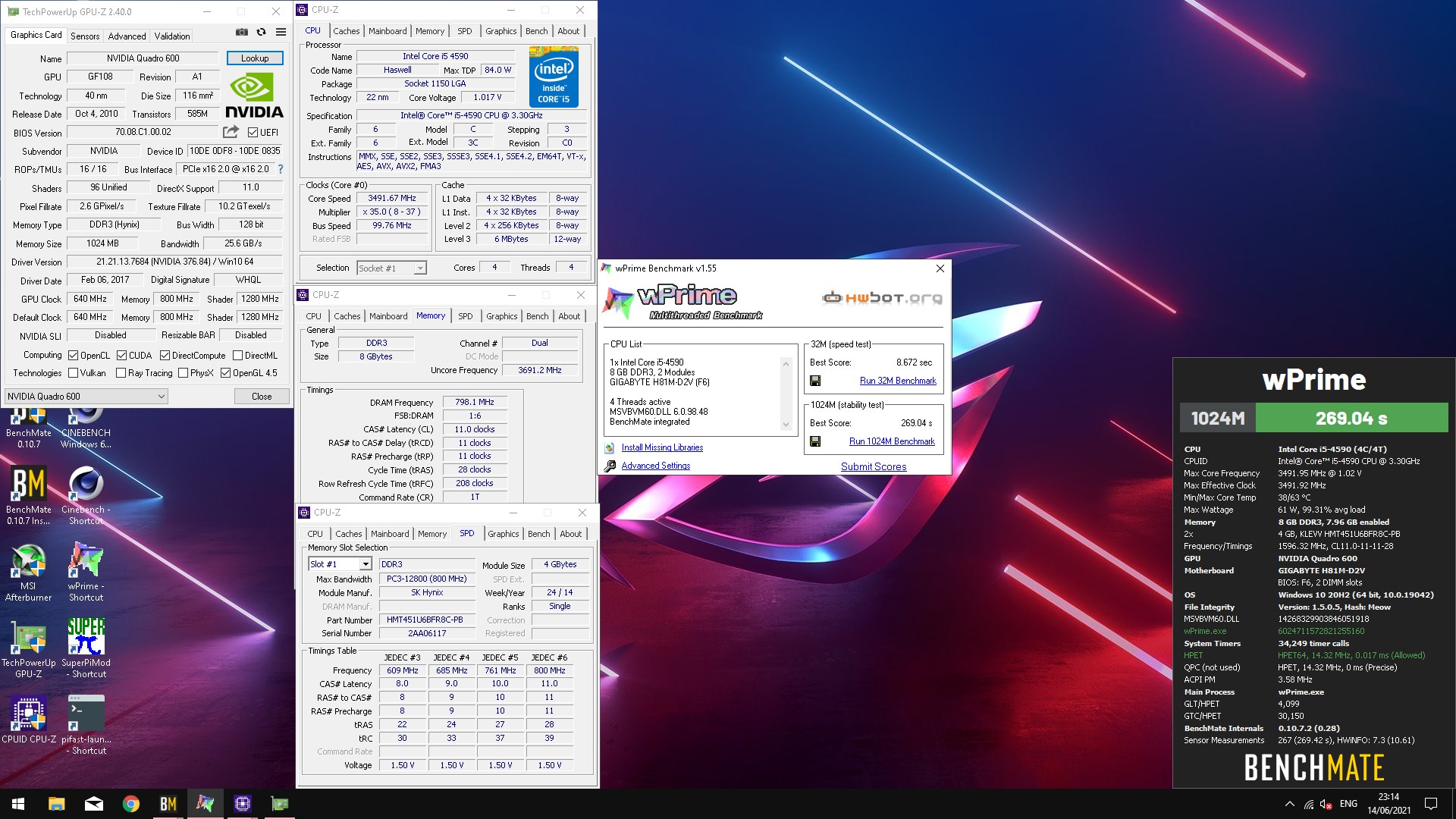Toggle Ray Tracing checkbox
This screenshot has width=1456, height=819.
tap(121, 373)
